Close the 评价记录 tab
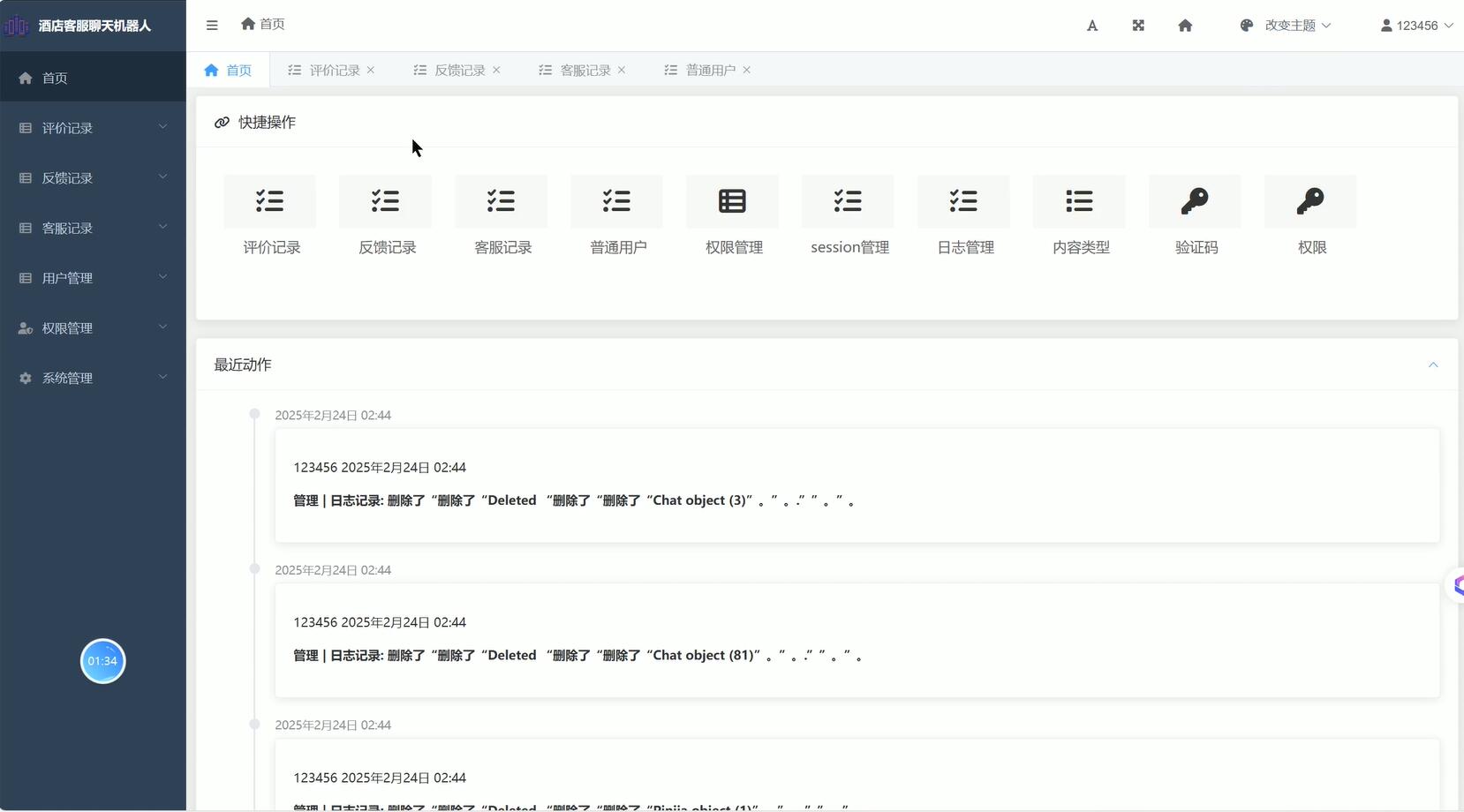This screenshot has width=1464, height=812. (x=372, y=70)
